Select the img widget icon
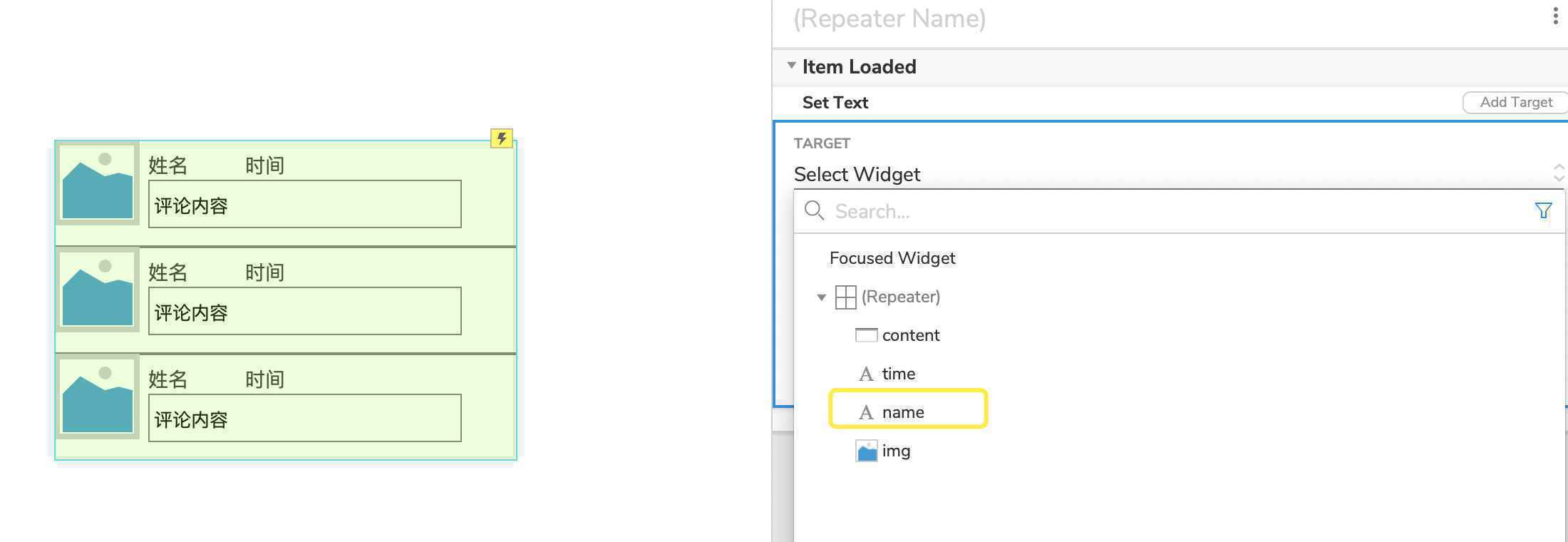 tap(867, 451)
